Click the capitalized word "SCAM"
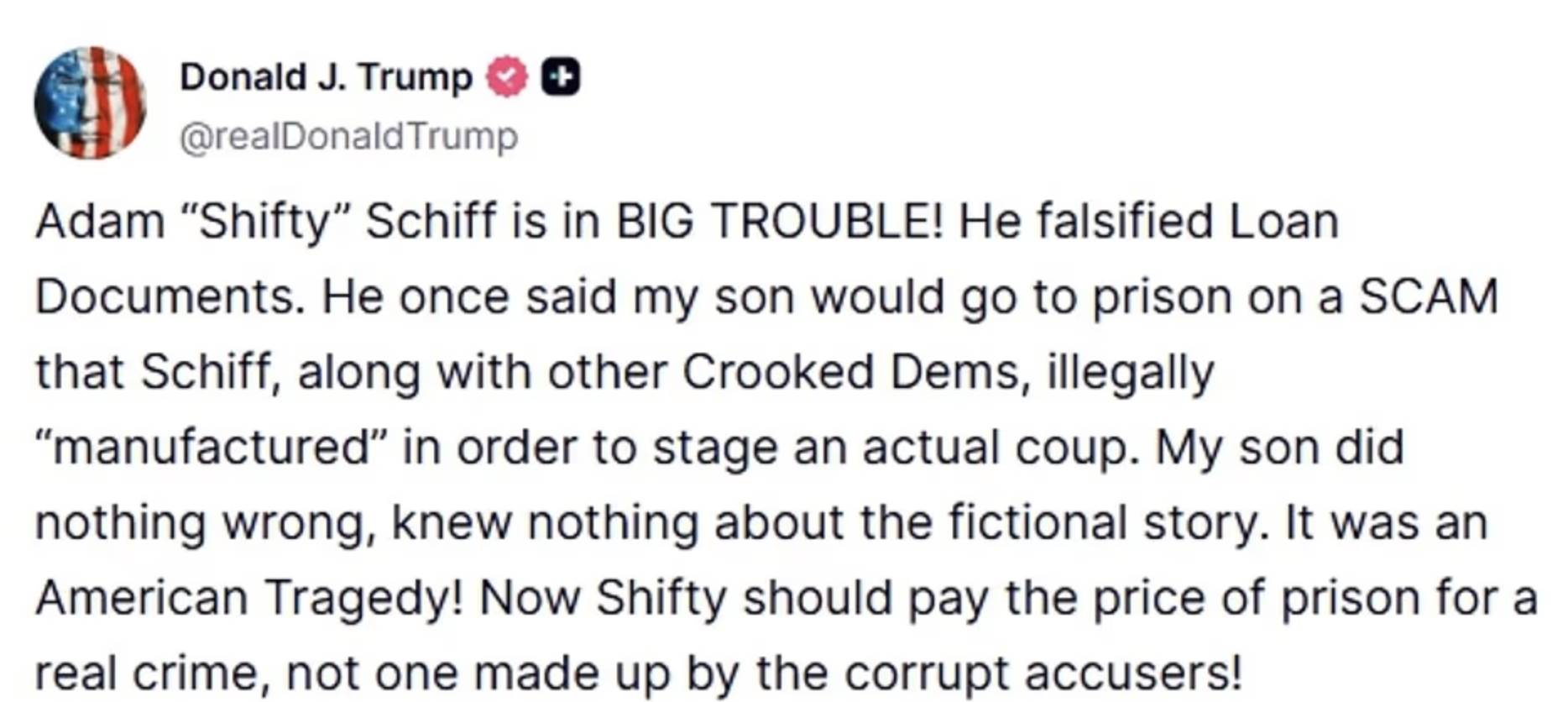The width and height of the screenshot is (1568, 702). coord(1428,297)
